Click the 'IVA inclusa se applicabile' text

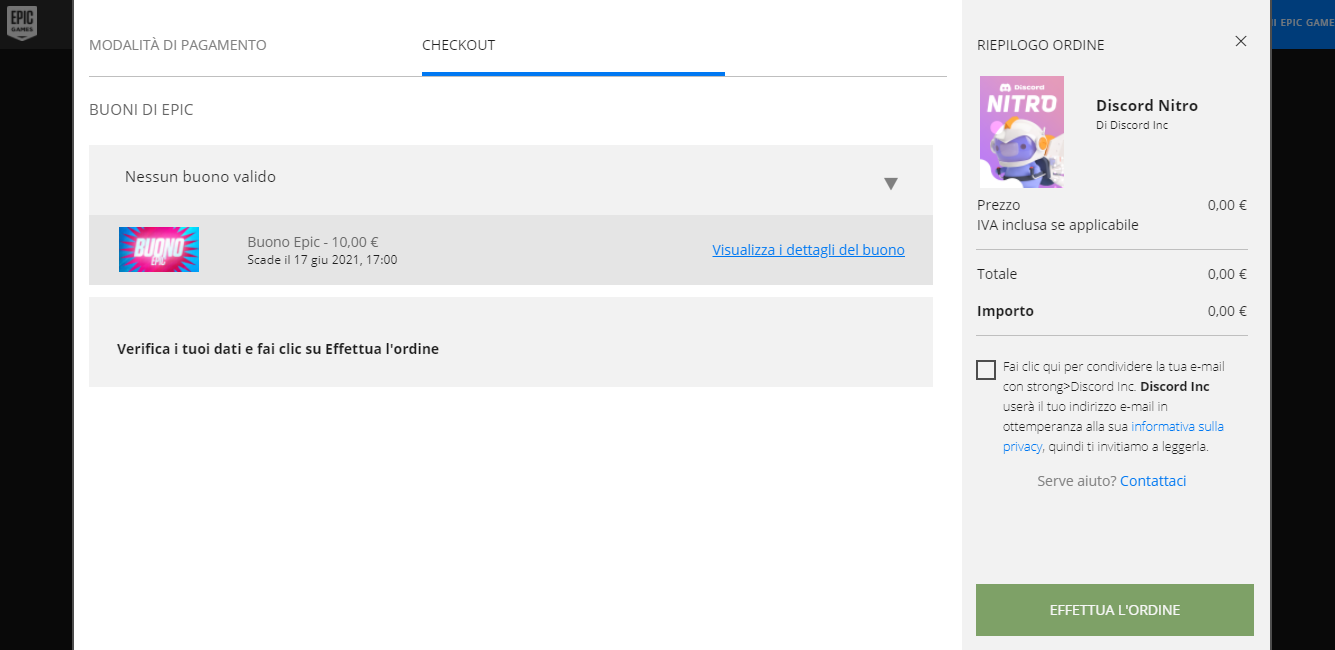click(x=1058, y=225)
